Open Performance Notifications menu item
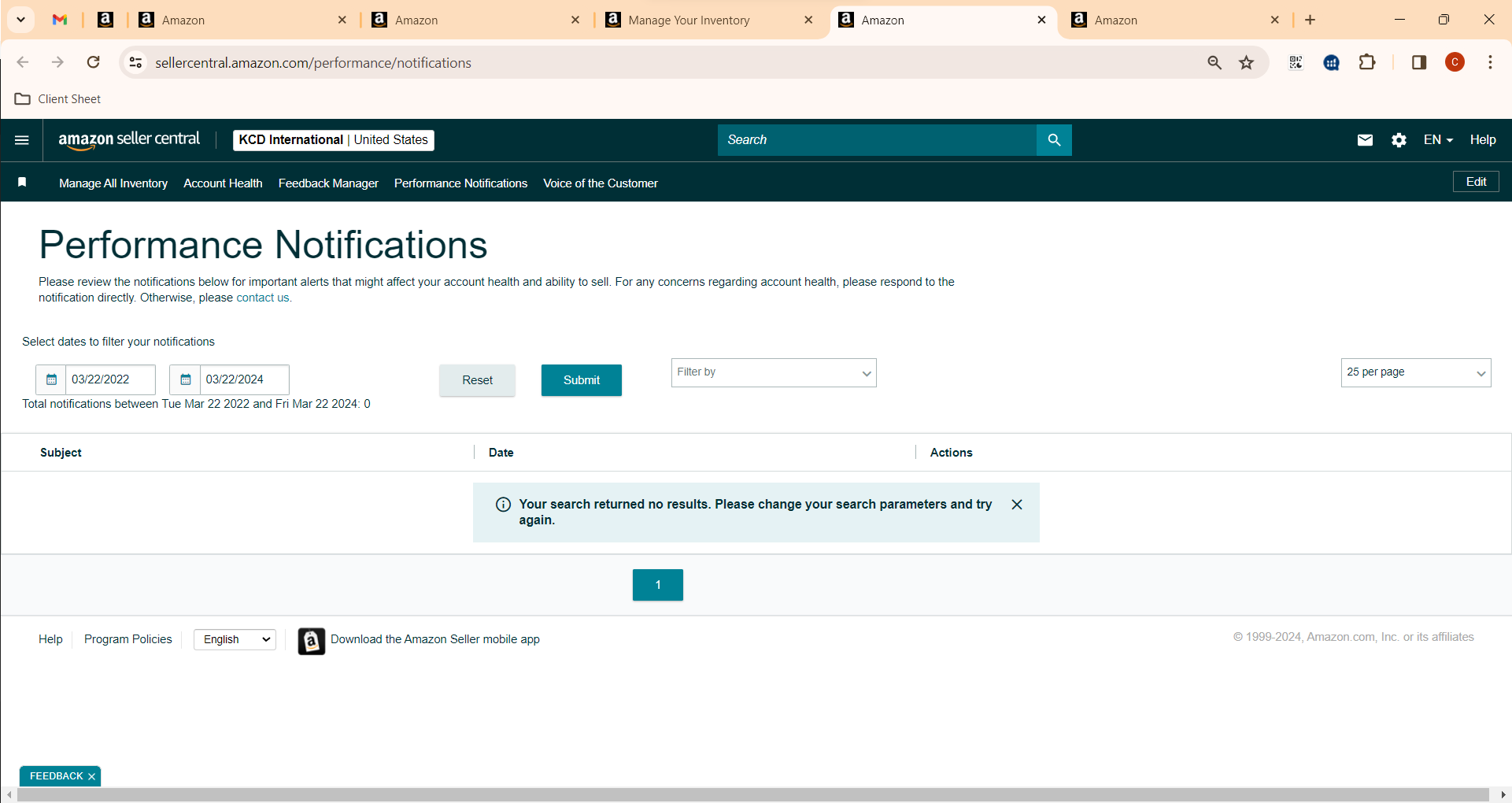The height and width of the screenshot is (803, 1512). 460,183
